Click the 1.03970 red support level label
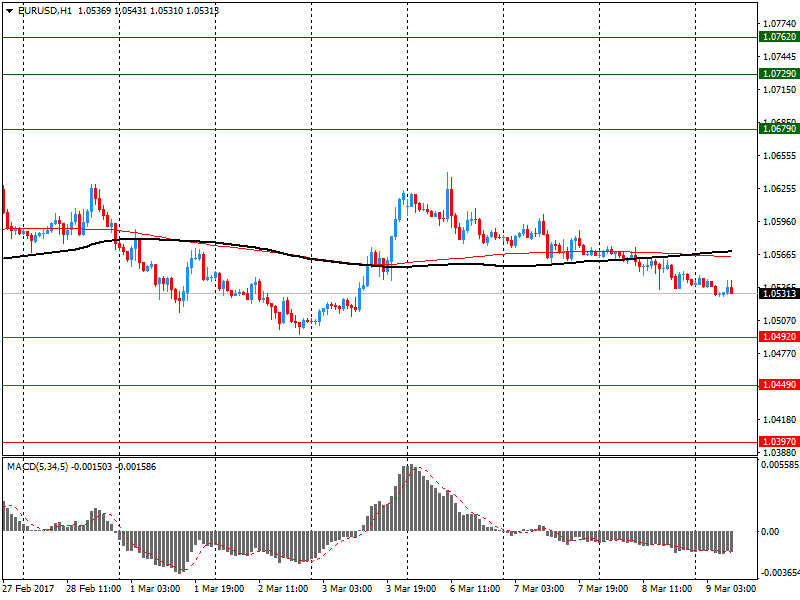 pos(779,442)
